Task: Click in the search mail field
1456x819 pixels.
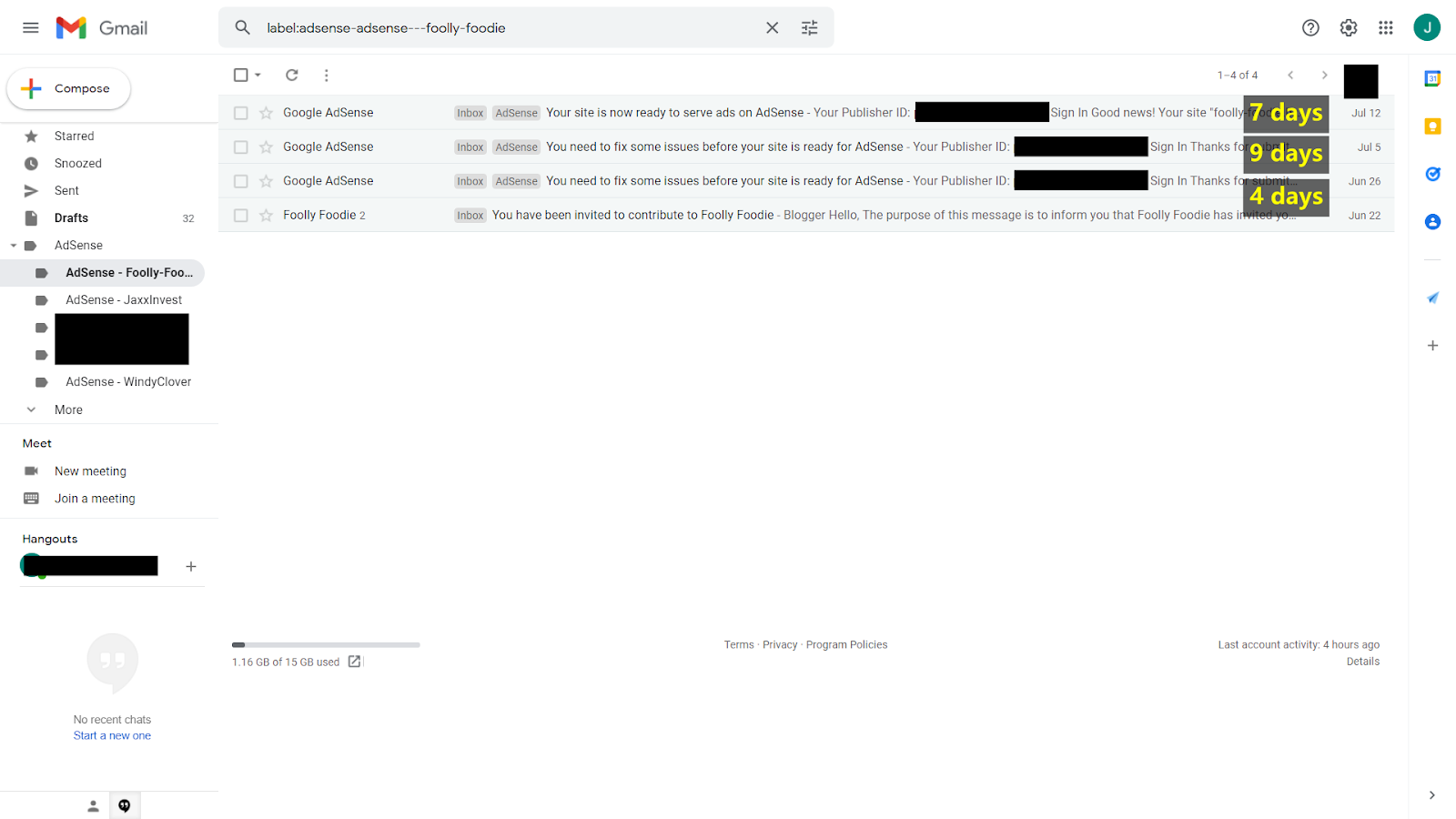Action: (510, 27)
